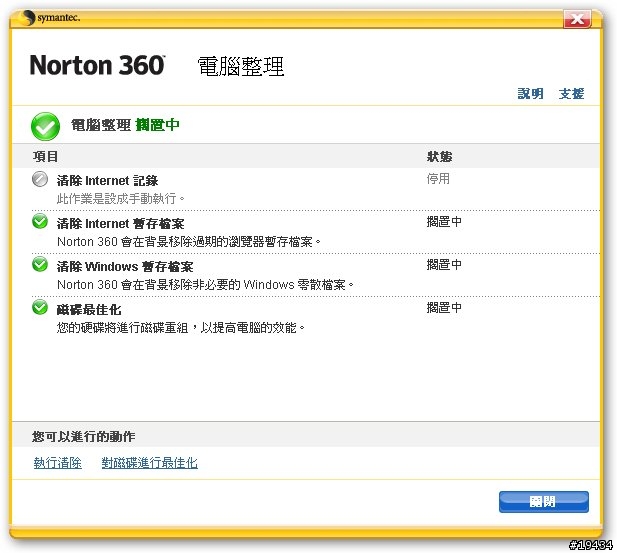617x553 pixels.
Task: Click the 停用 status text
Action: click(x=438, y=179)
